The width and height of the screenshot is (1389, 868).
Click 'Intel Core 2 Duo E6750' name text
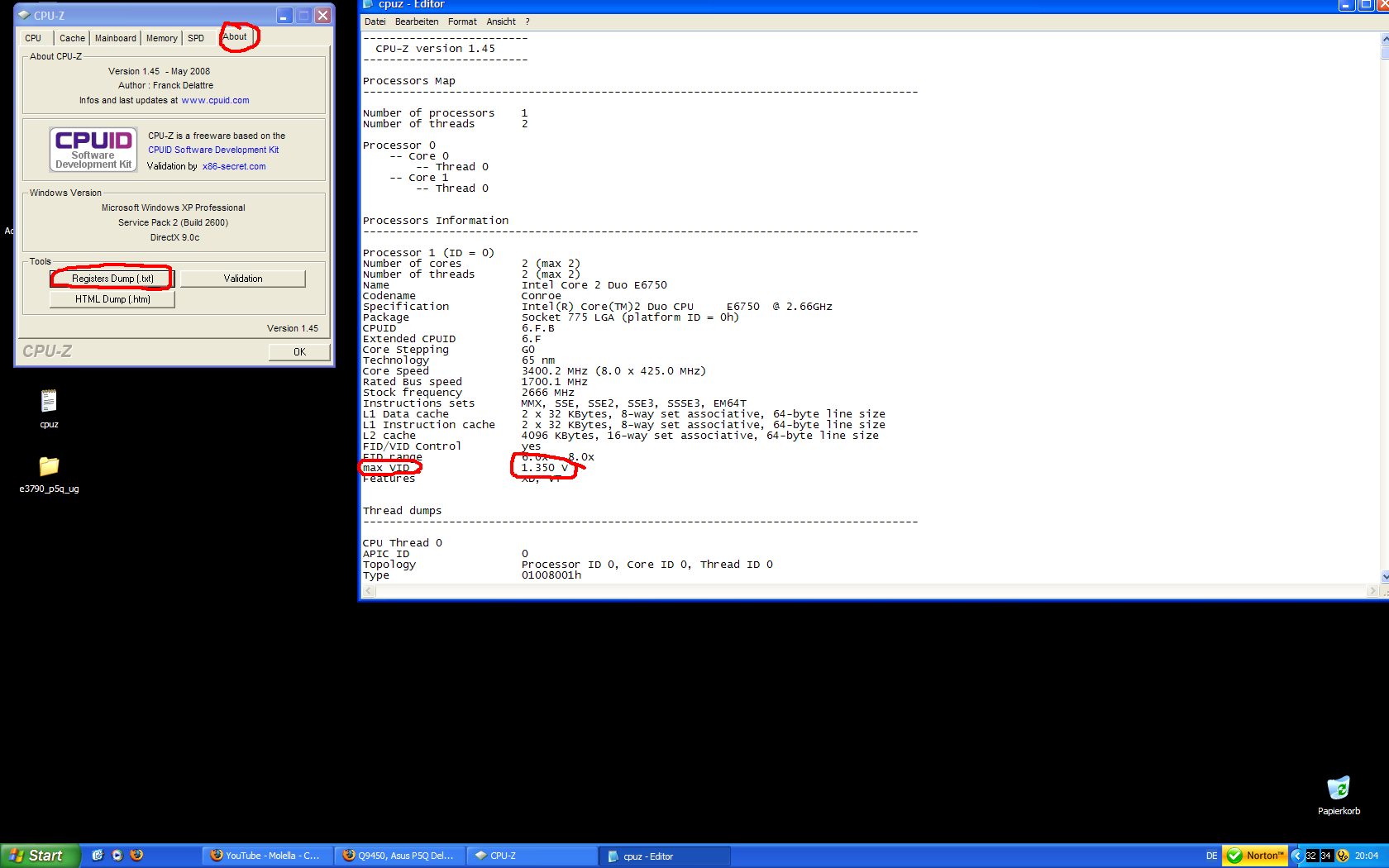pos(594,285)
